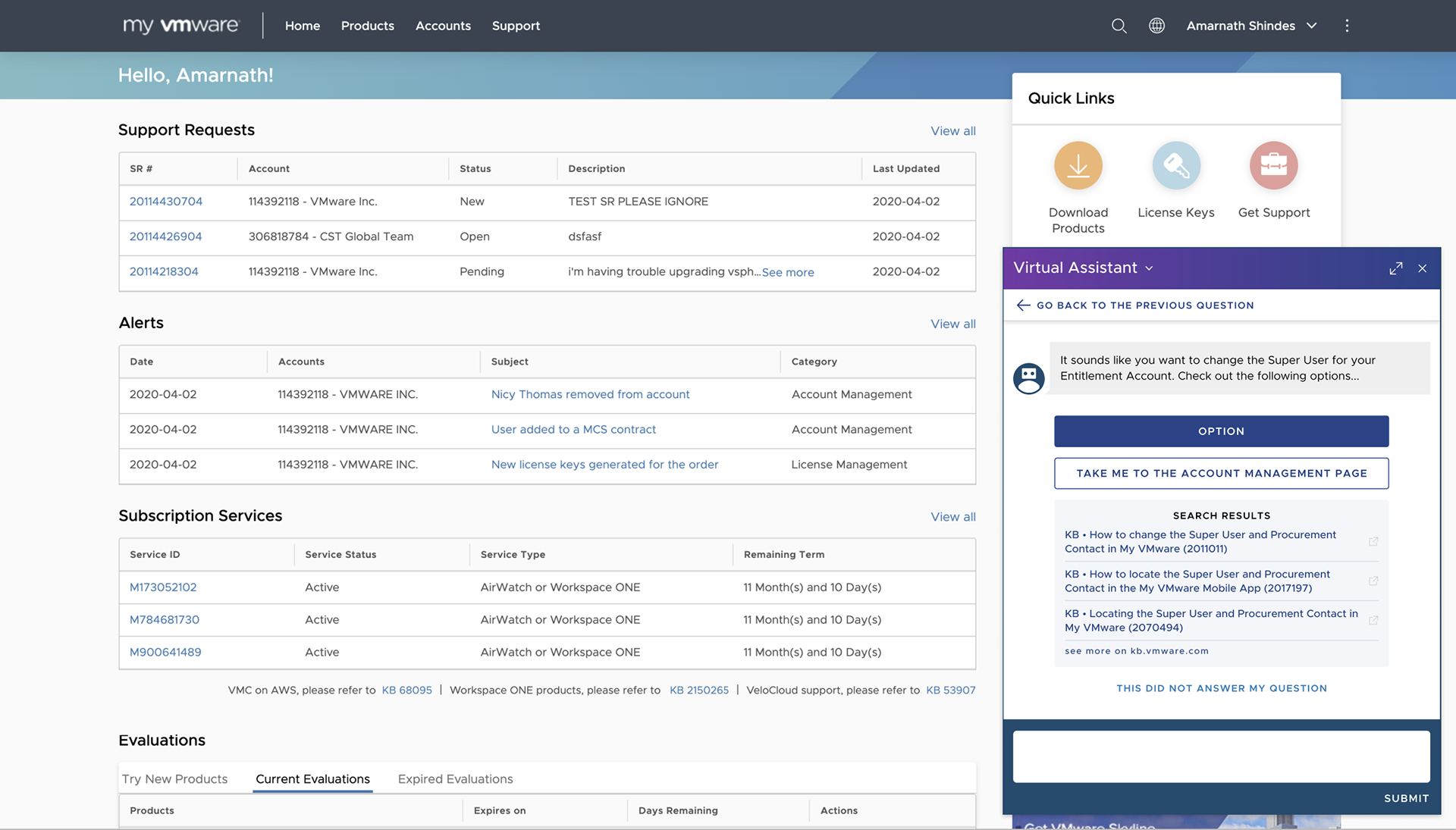The image size is (1456, 830).
Task: Open the vertical three-dots menu icon
Action: 1347,26
